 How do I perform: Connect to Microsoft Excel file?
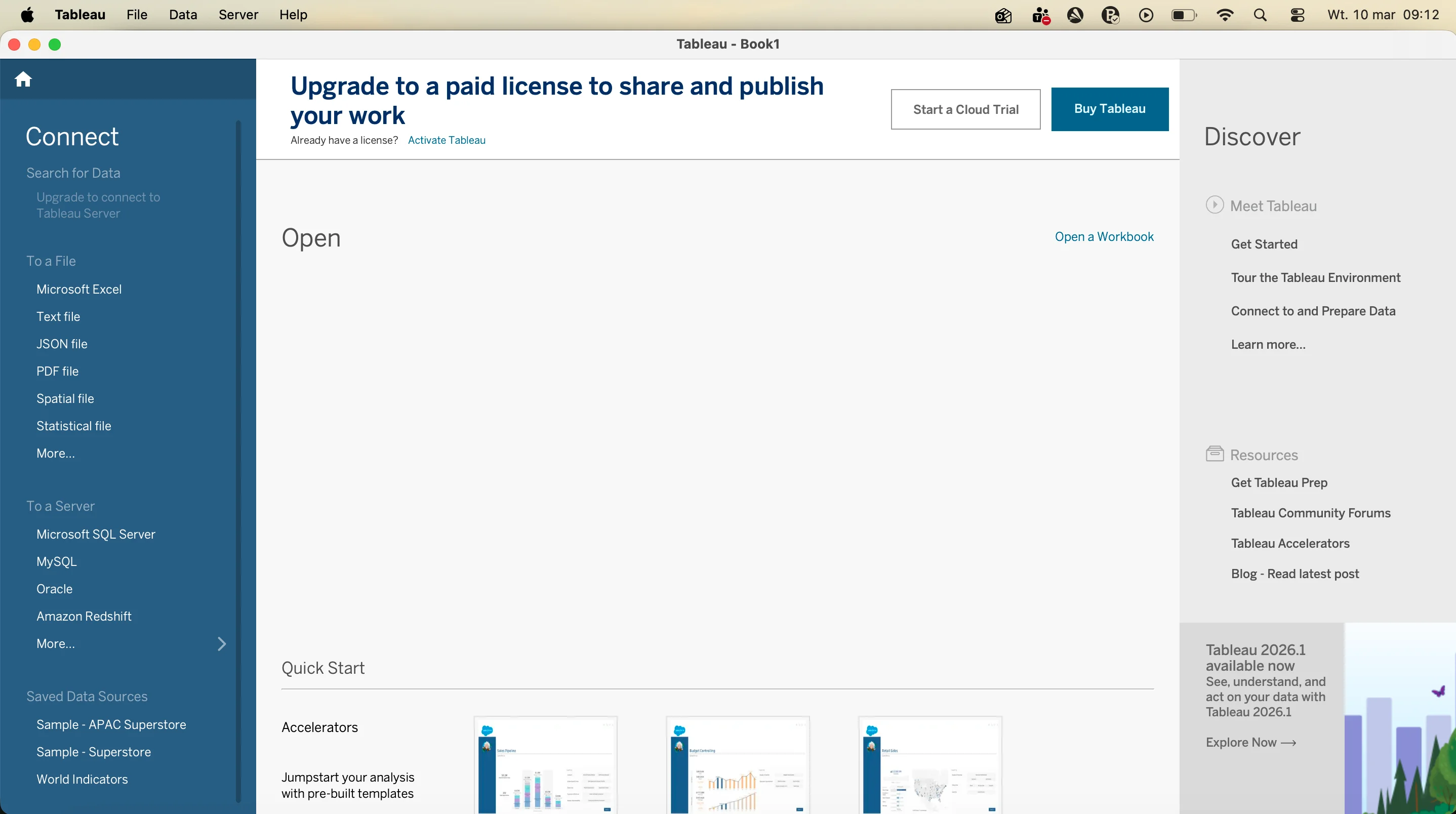pos(79,290)
